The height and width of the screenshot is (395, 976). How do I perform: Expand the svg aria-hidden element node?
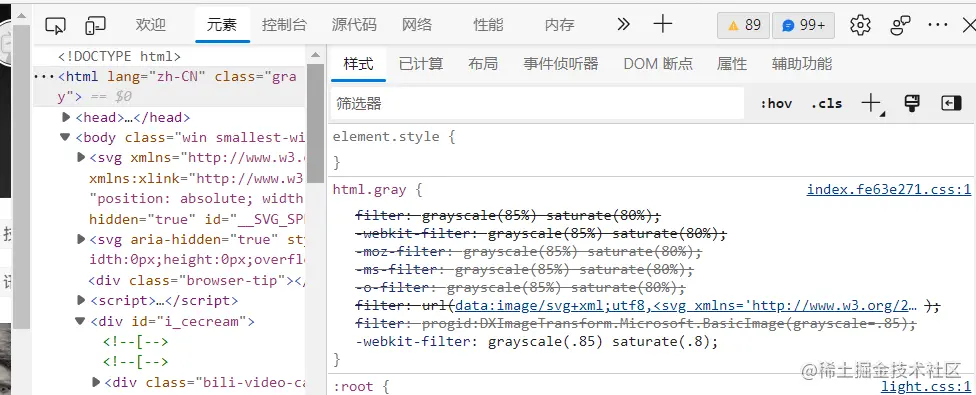coord(81,239)
